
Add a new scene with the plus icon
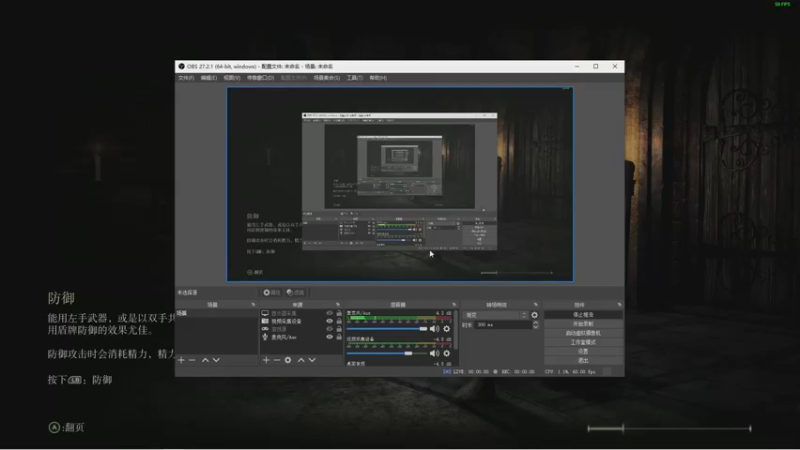181,360
